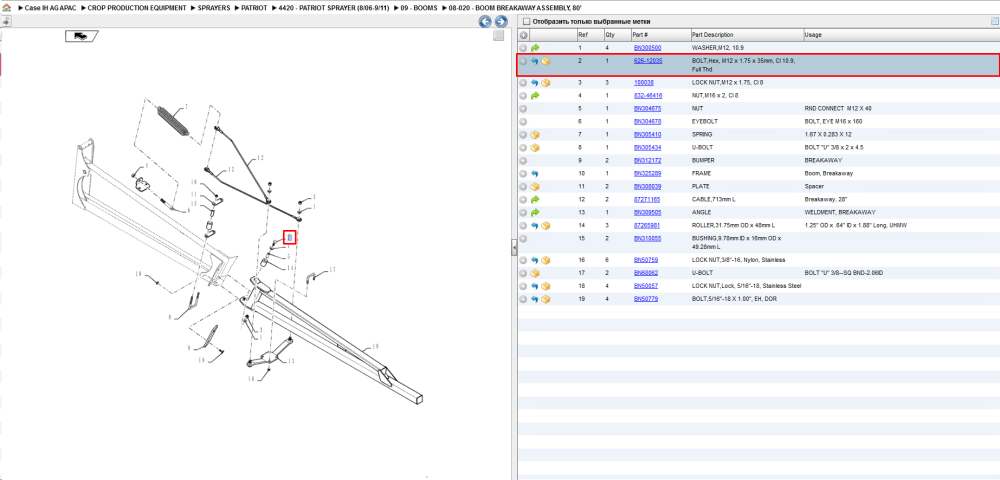1000x480 pixels.
Task: Click package icon in U-BOLT ref 8 row
Action: click(x=535, y=148)
